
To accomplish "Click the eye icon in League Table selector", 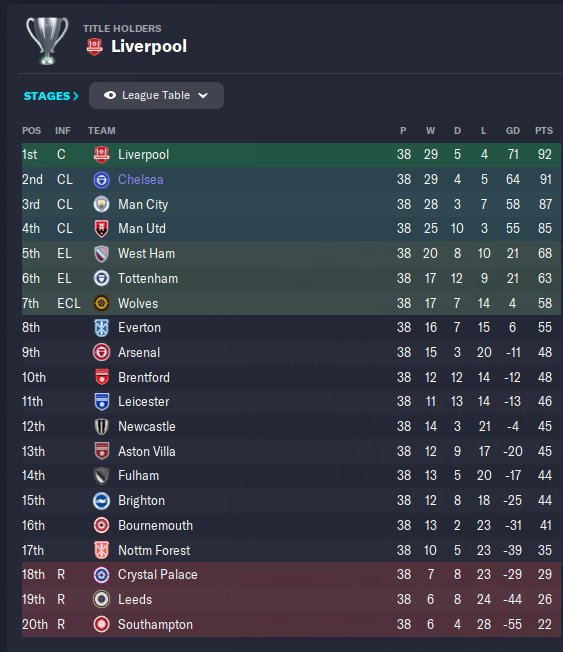I will coord(110,95).
